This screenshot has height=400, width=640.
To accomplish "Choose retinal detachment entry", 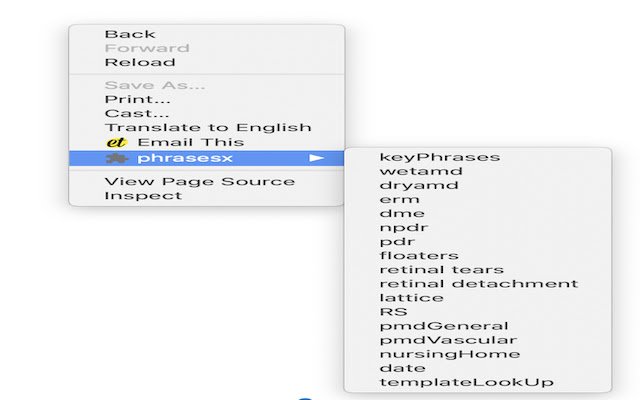I will (x=478, y=284).
